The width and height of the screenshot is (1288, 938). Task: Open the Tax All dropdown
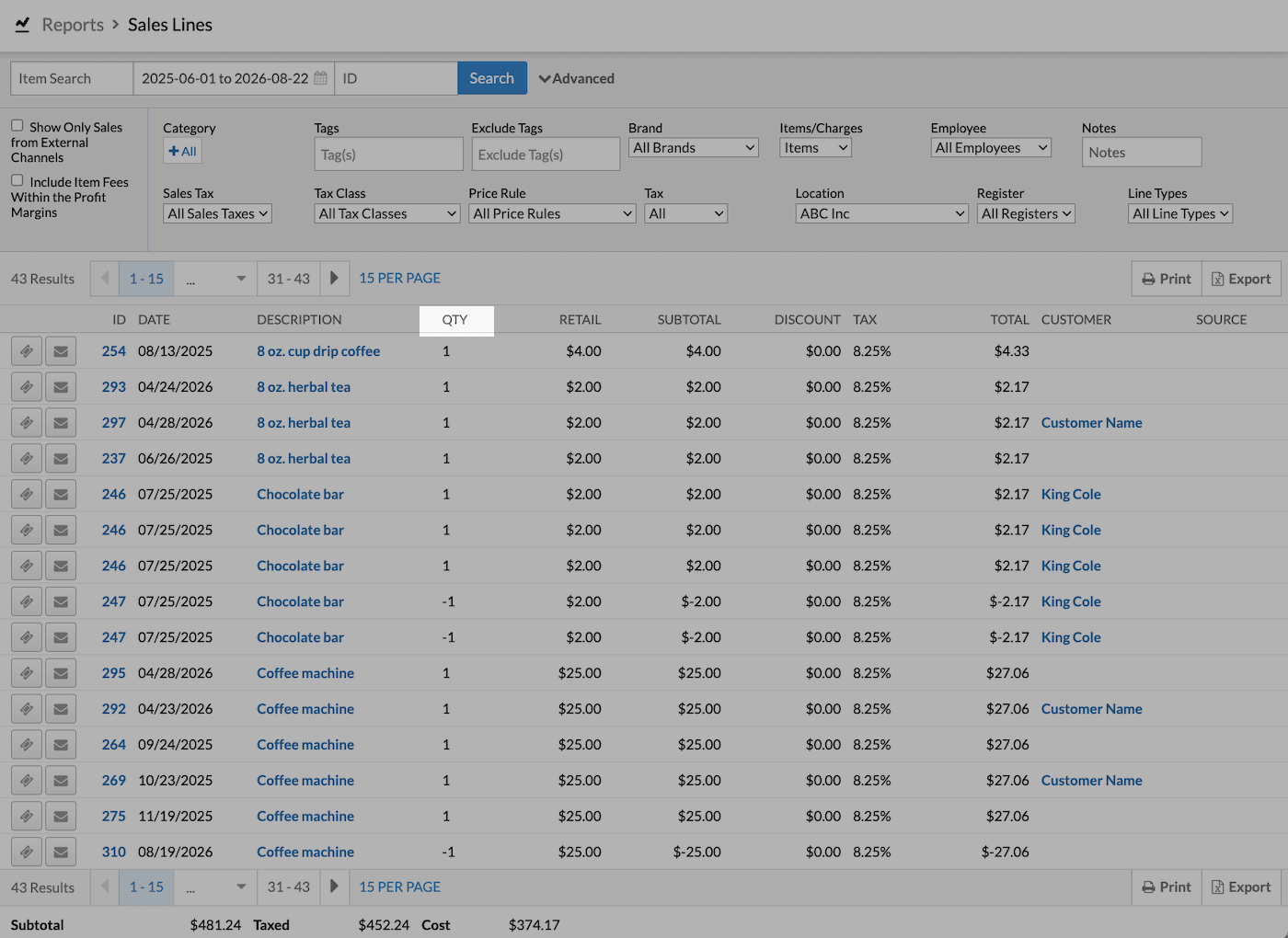pyautogui.click(x=686, y=213)
